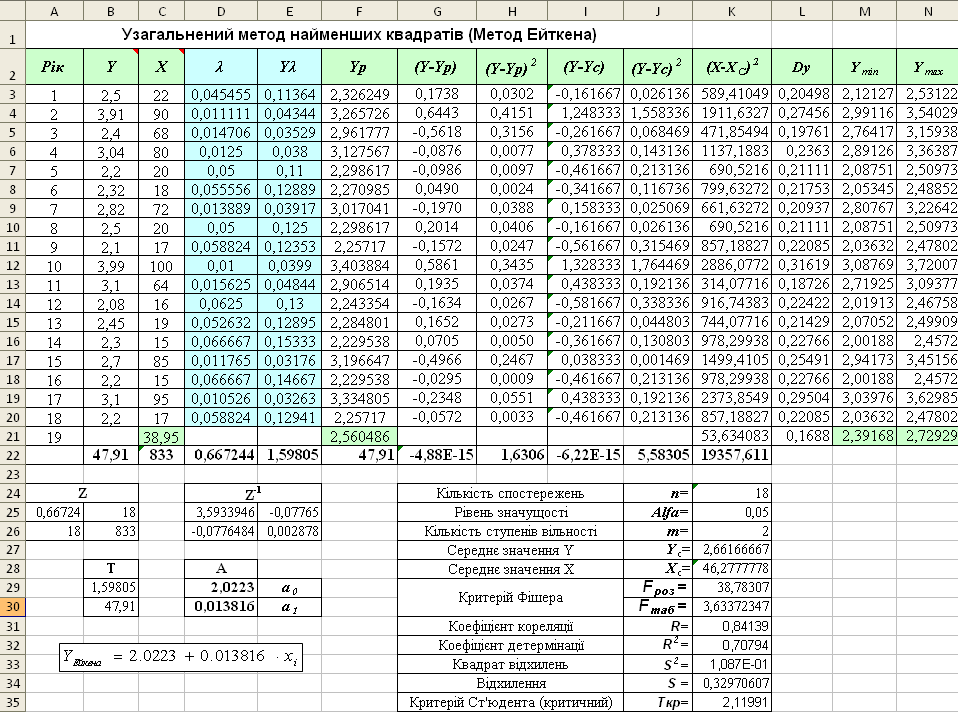The height and width of the screenshot is (712, 958).
Task: Select cell with value 3,403884
Action: (x=359, y=266)
